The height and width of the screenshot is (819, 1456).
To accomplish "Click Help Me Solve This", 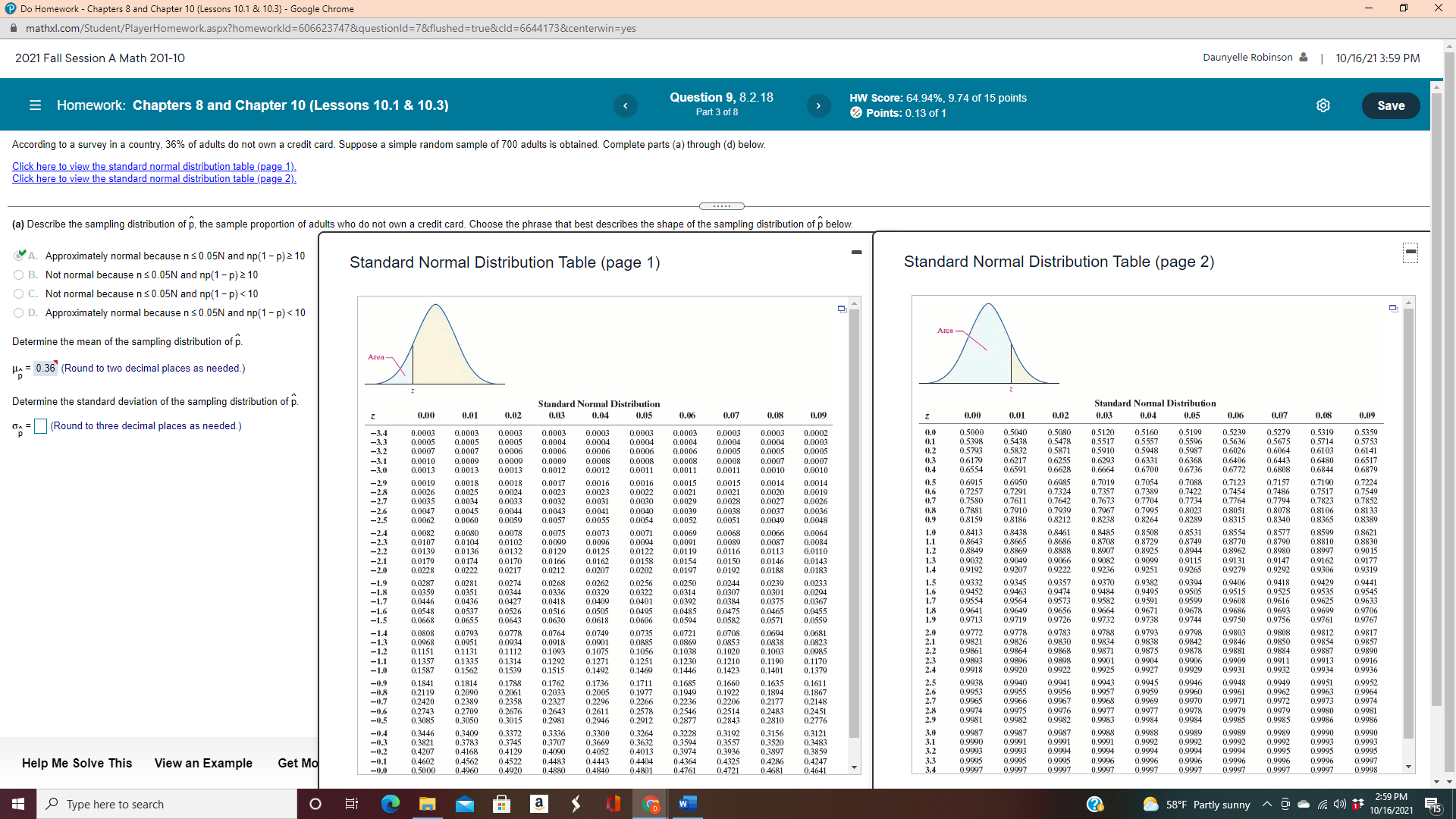I will [x=77, y=763].
